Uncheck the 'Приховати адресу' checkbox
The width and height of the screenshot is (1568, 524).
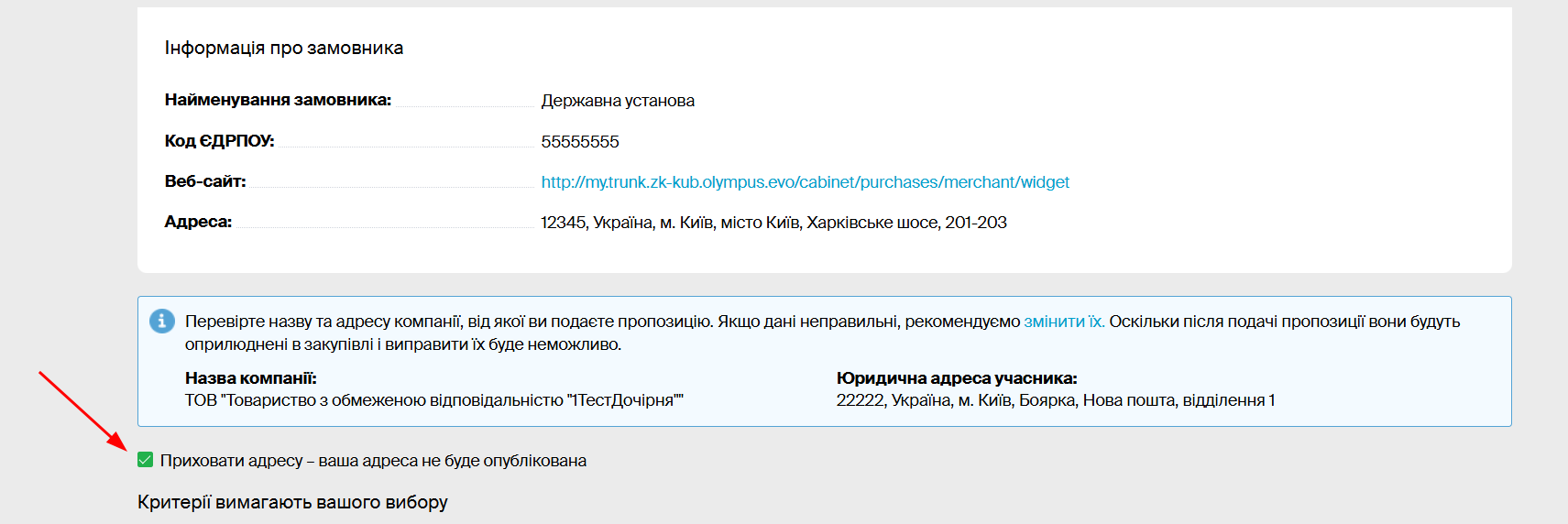pos(145,460)
